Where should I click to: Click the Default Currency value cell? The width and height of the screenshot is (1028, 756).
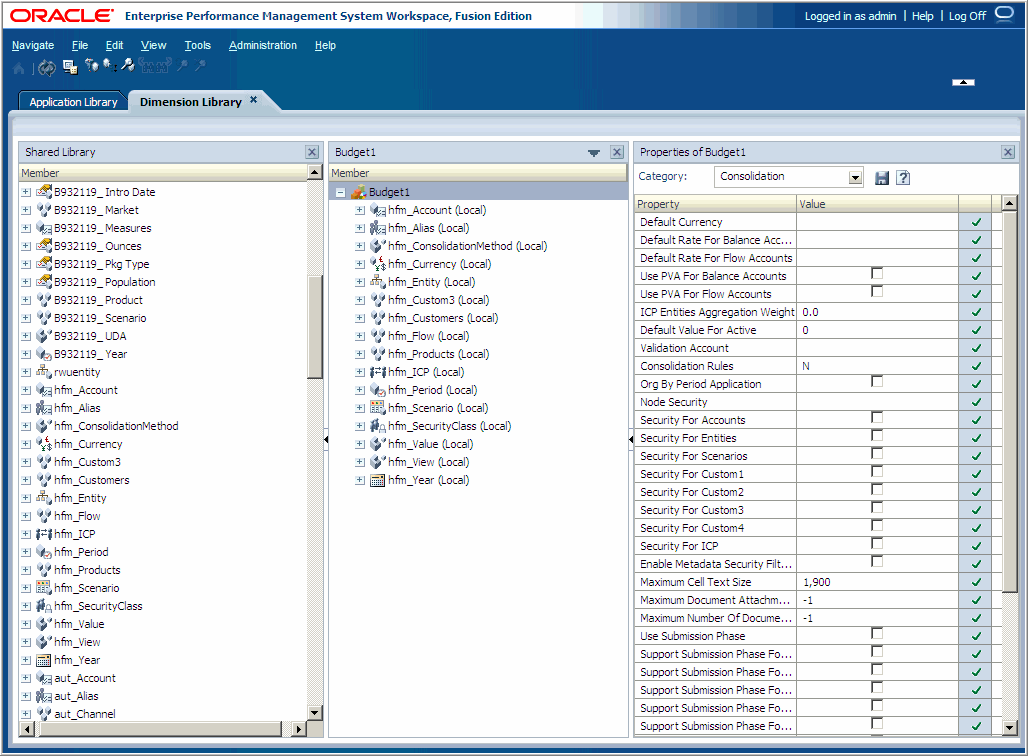[x=877, y=222]
